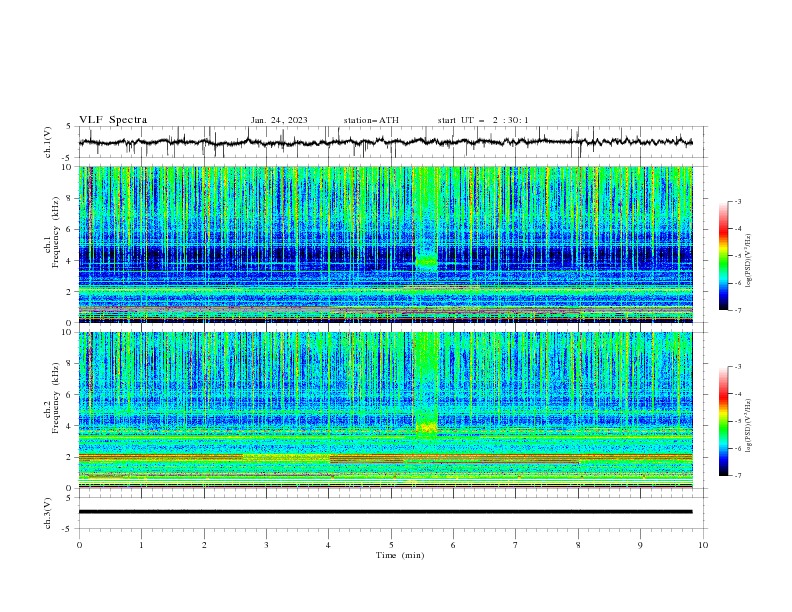Click the "-3" value on ch.1 color bar
Viewport: 792px width, 612px height.
tap(737, 201)
